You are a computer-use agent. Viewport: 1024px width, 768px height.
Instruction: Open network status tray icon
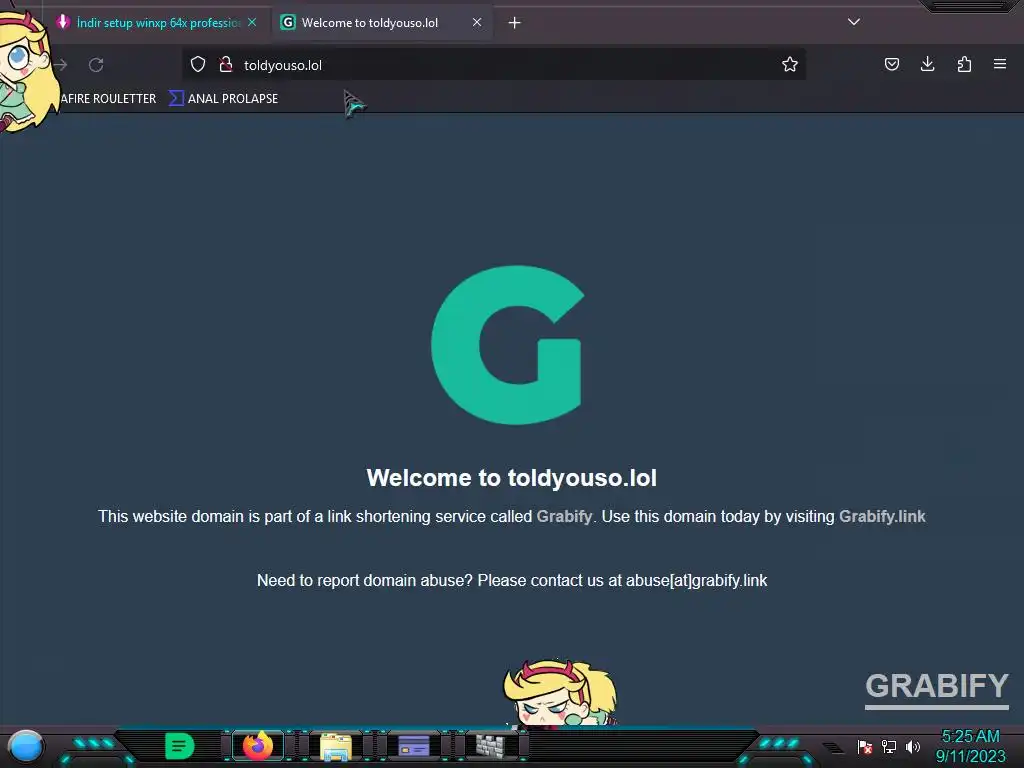point(889,746)
